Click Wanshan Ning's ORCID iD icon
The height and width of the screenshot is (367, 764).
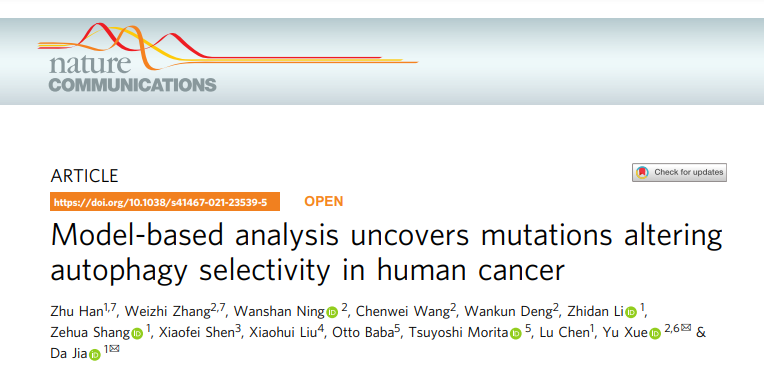click(332, 312)
